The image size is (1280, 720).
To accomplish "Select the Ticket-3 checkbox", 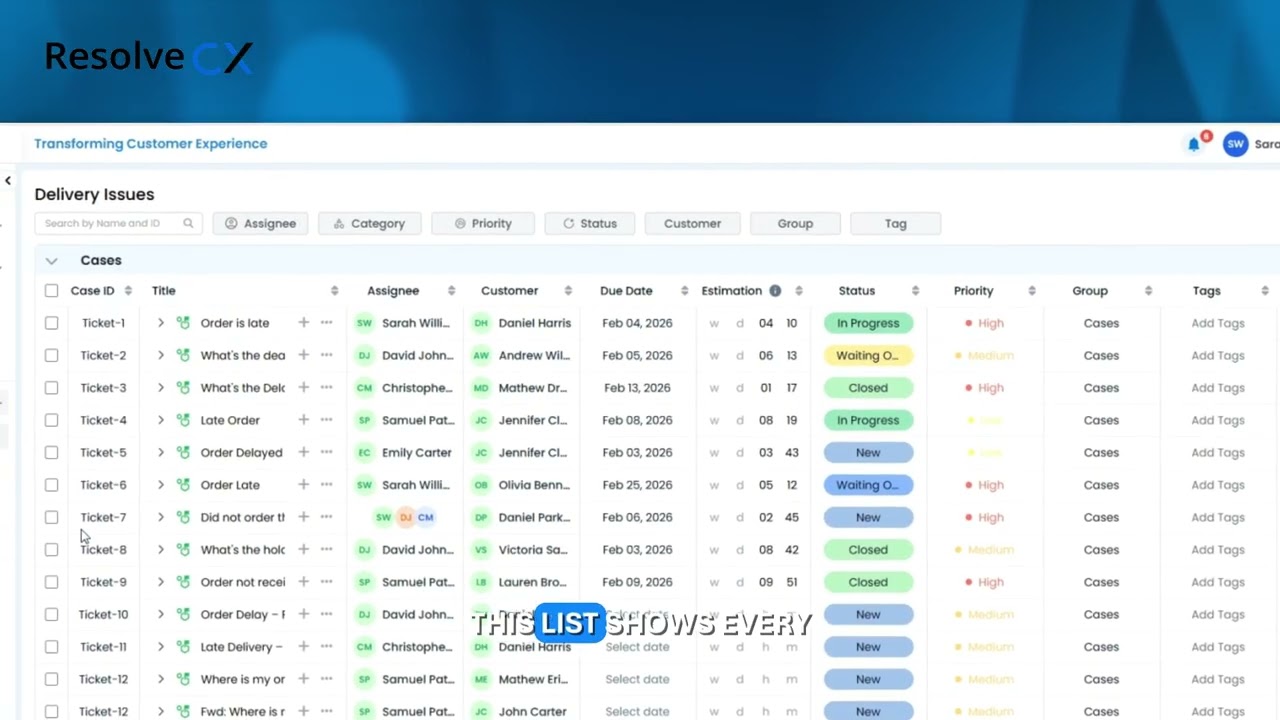I will click(x=51, y=388).
